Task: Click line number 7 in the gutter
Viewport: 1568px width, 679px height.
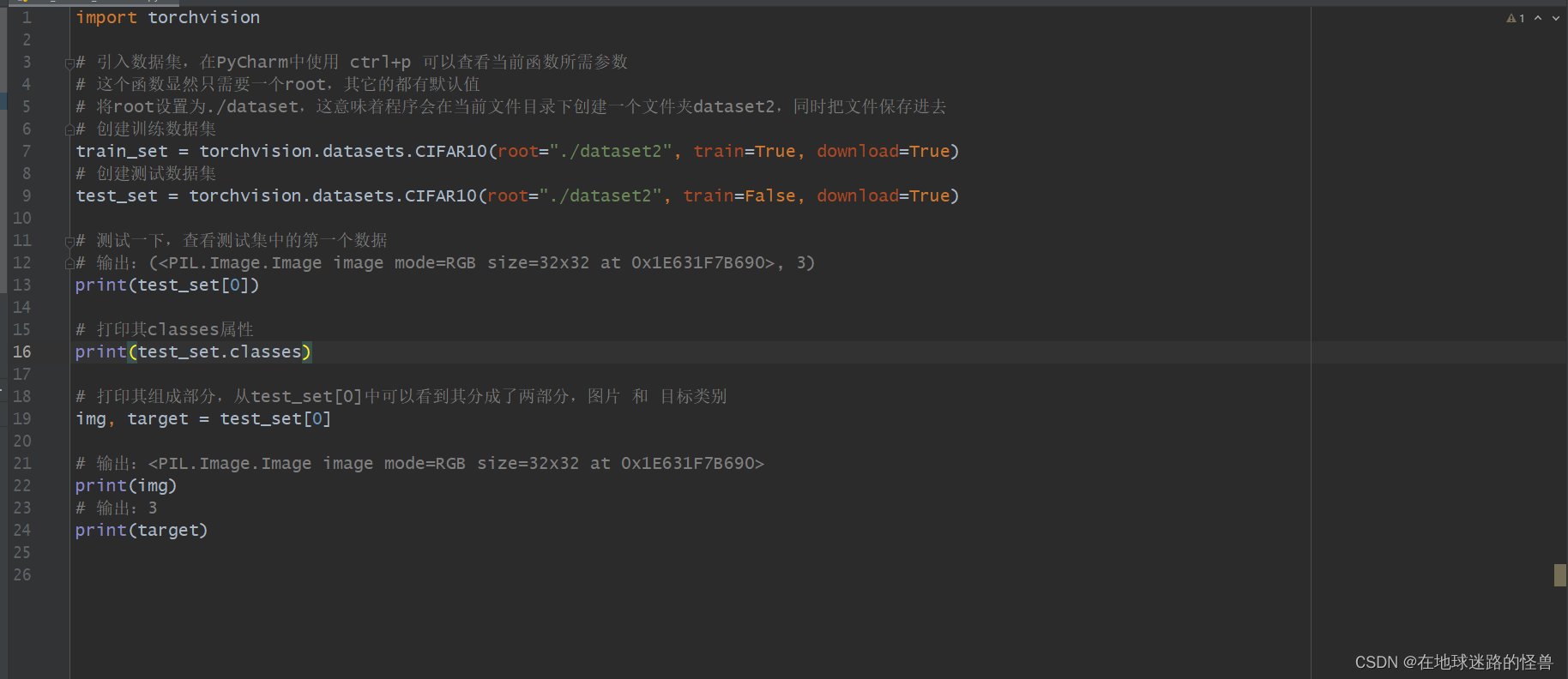Action: [27, 151]
